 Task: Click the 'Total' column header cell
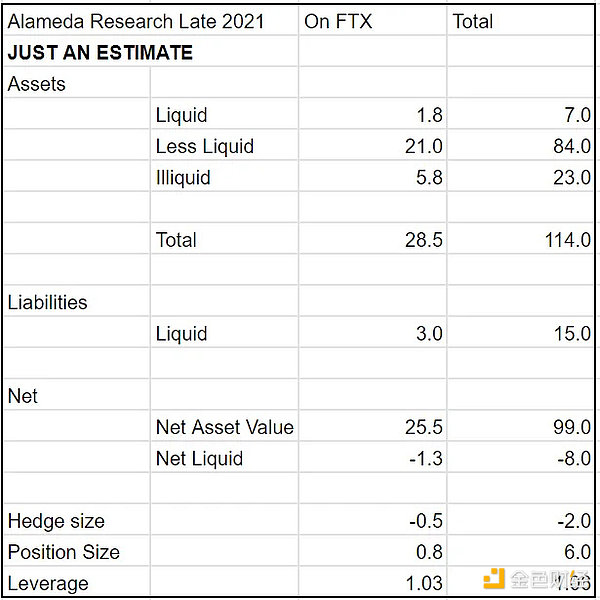[x=520, y=20]
